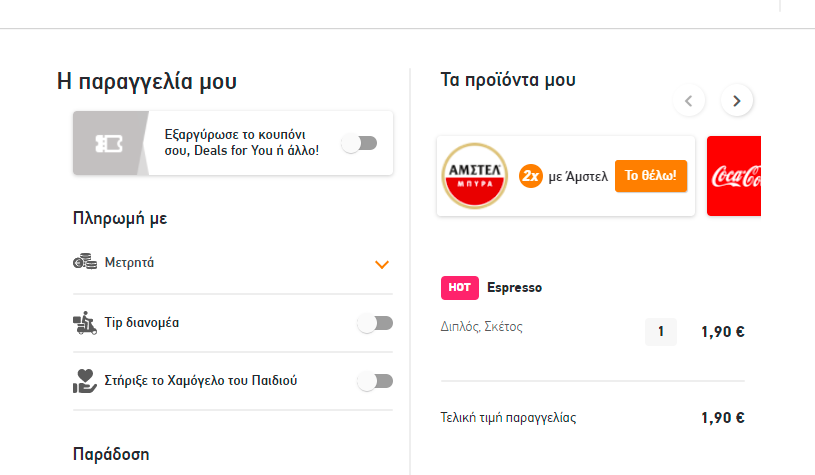Image resolution: width=815 pixels, height=475 pixels.
Task: Go to previous offers with left arrow
Action: 689,101
